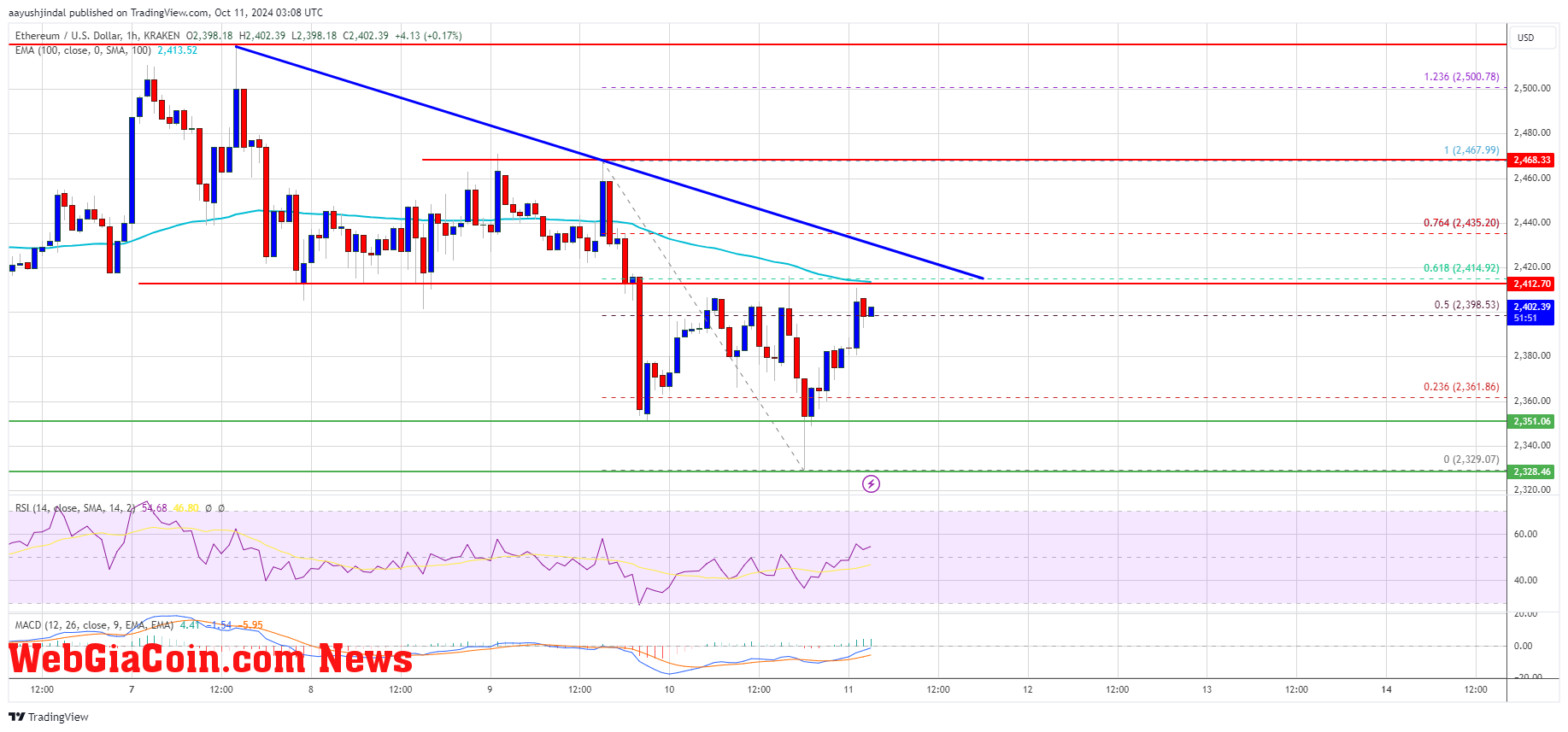
Task: Click the +4.13 (+0.17%) change value
Action: click(428, 36)
